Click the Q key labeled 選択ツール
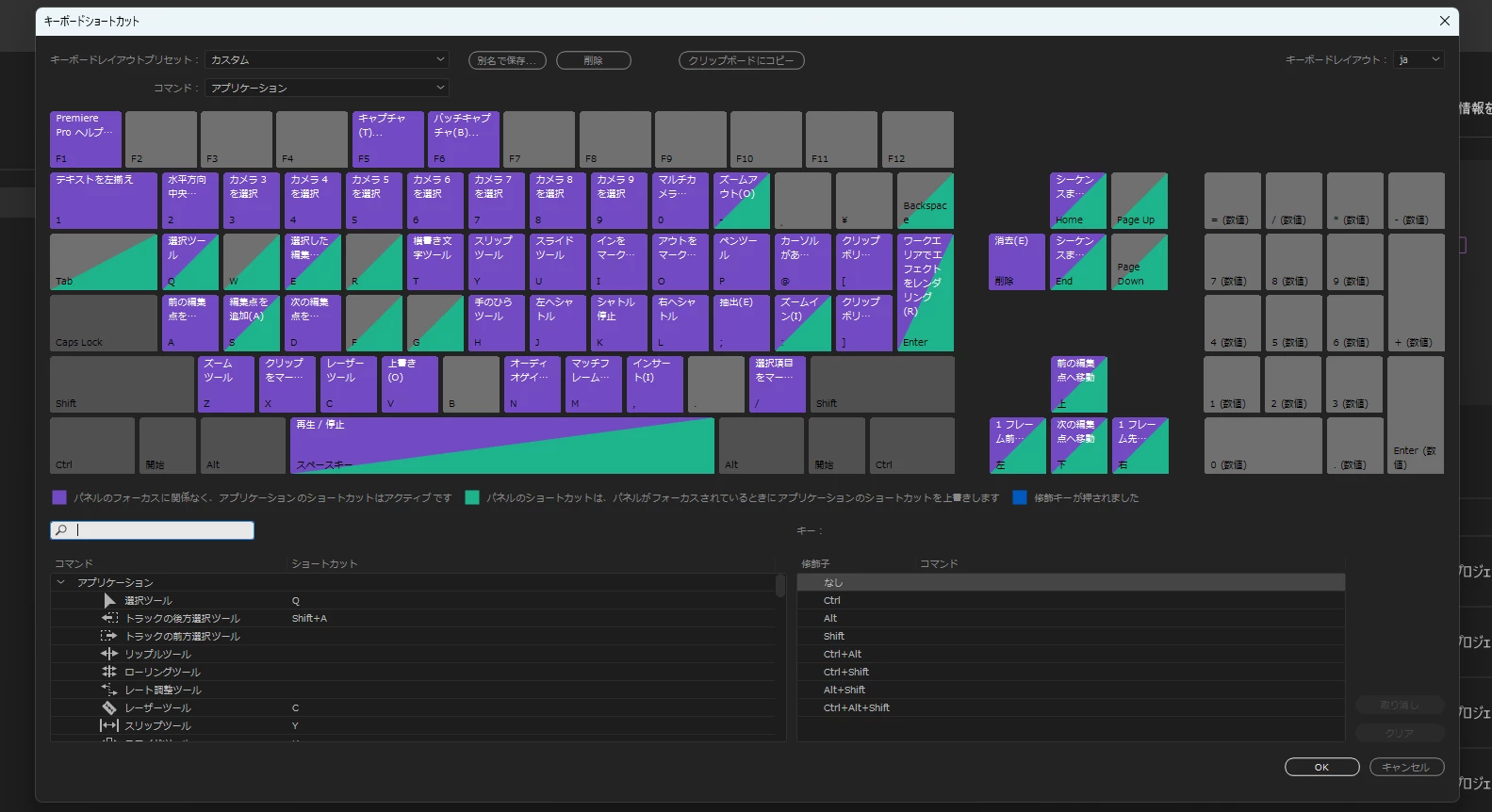The image size is (1492, 812). point(190,262)
